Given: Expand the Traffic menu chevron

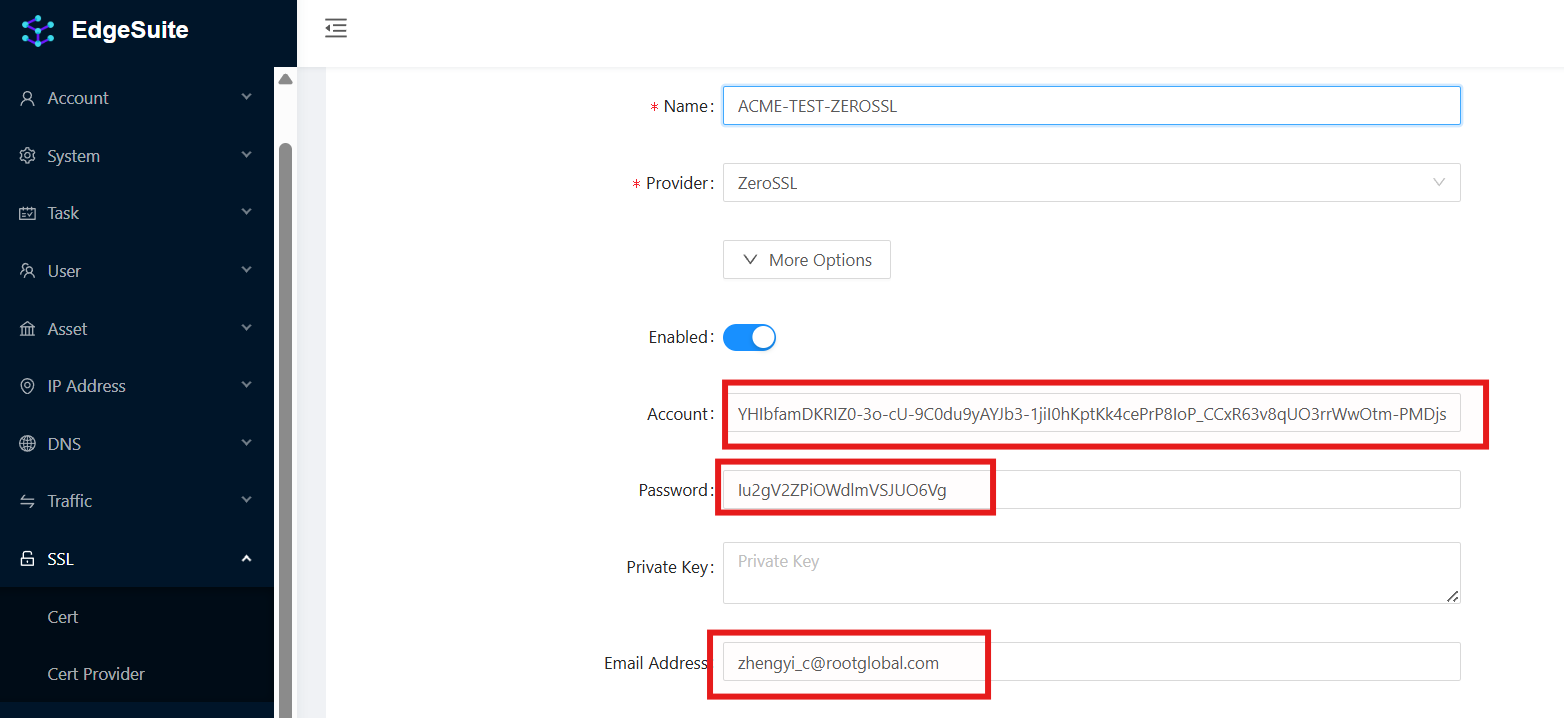Looking at the screenshot, I should click(x=246, y=501).
